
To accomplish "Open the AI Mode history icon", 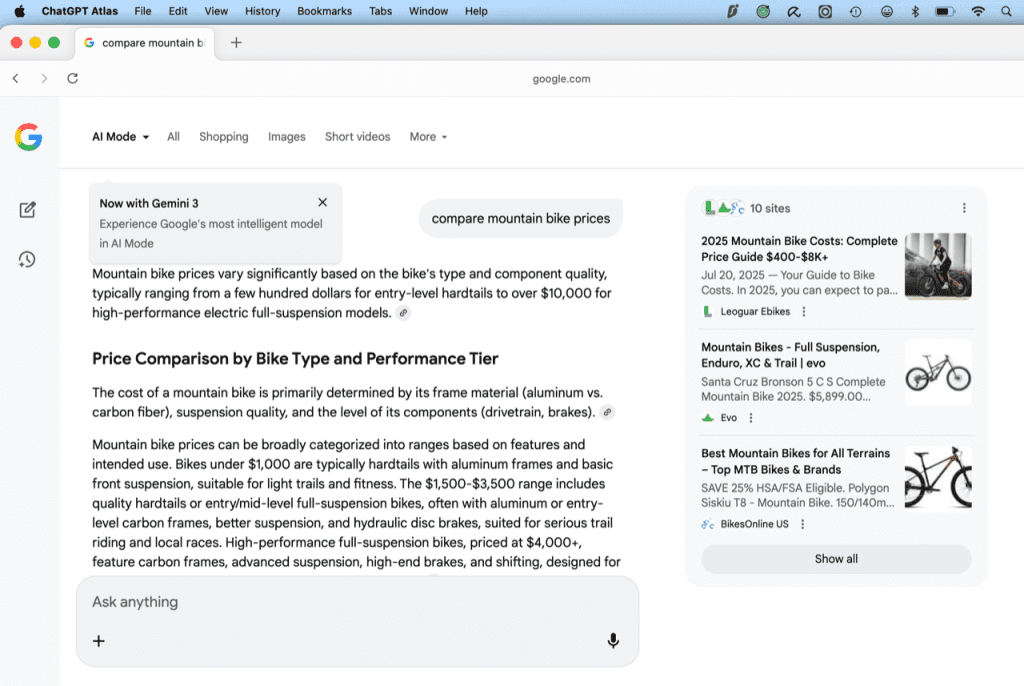I will [27, 259].
